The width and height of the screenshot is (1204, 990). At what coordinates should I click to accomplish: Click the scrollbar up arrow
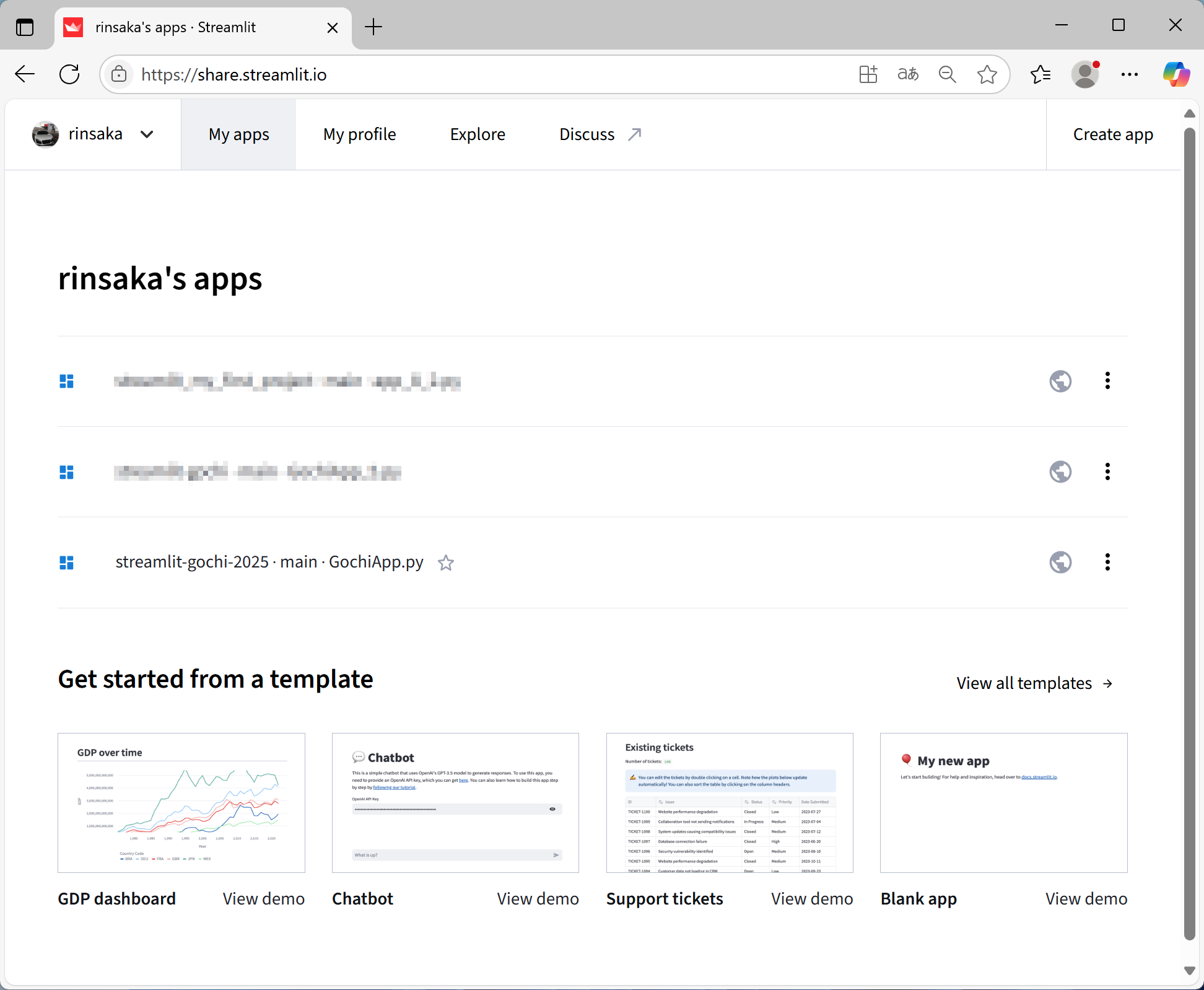(1189, 113)
